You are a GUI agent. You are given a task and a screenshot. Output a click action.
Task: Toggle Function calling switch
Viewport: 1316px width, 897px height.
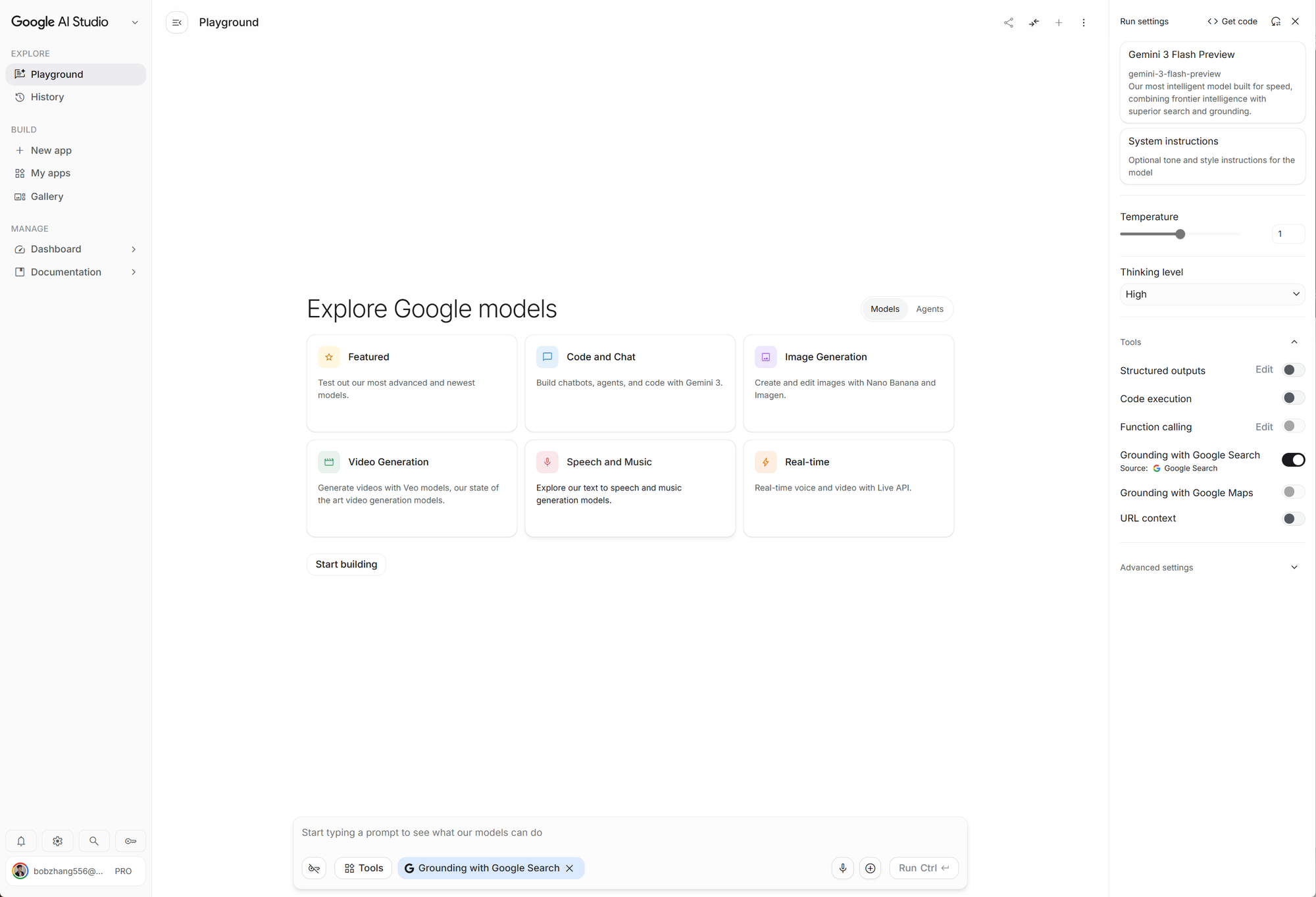1293,426
